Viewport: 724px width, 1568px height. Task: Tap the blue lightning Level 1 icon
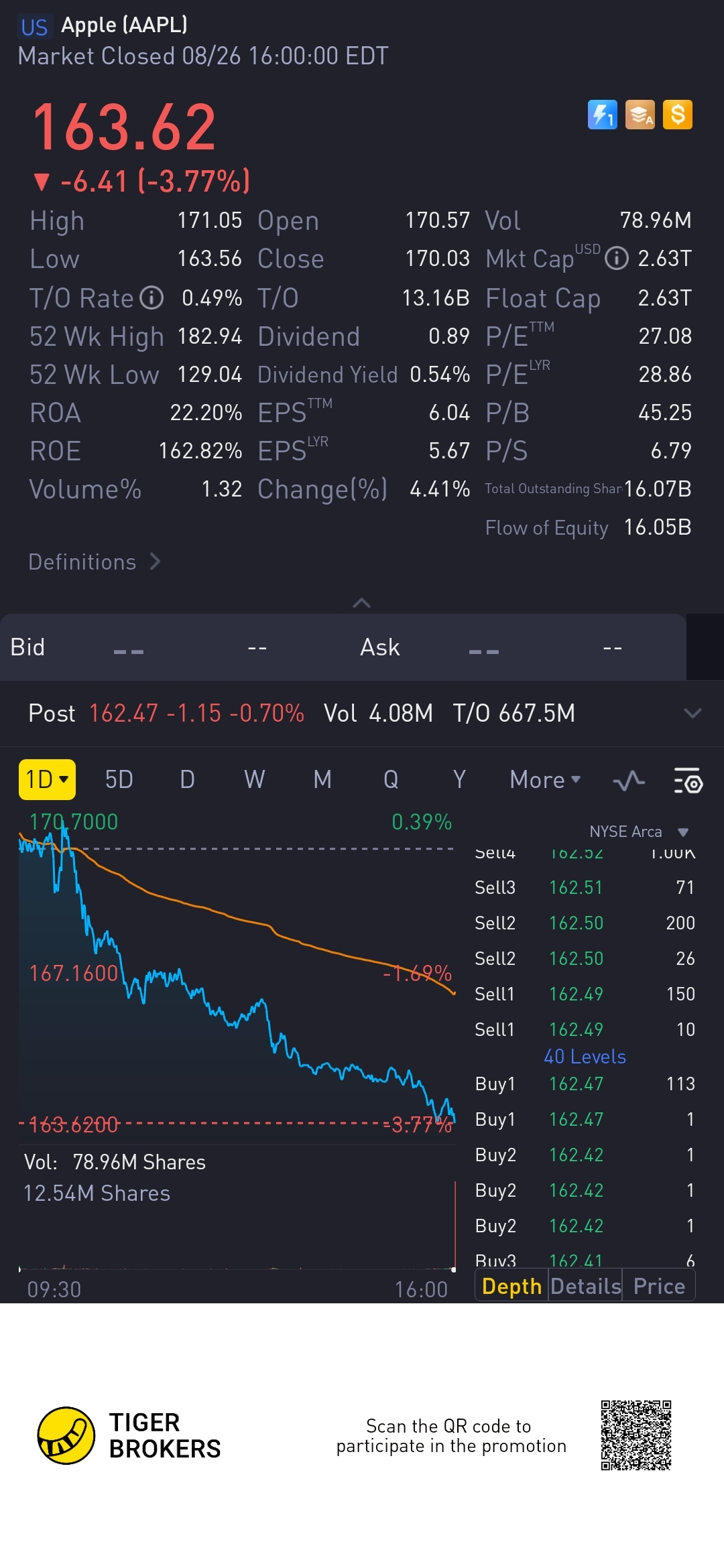[x=602, y=115]
